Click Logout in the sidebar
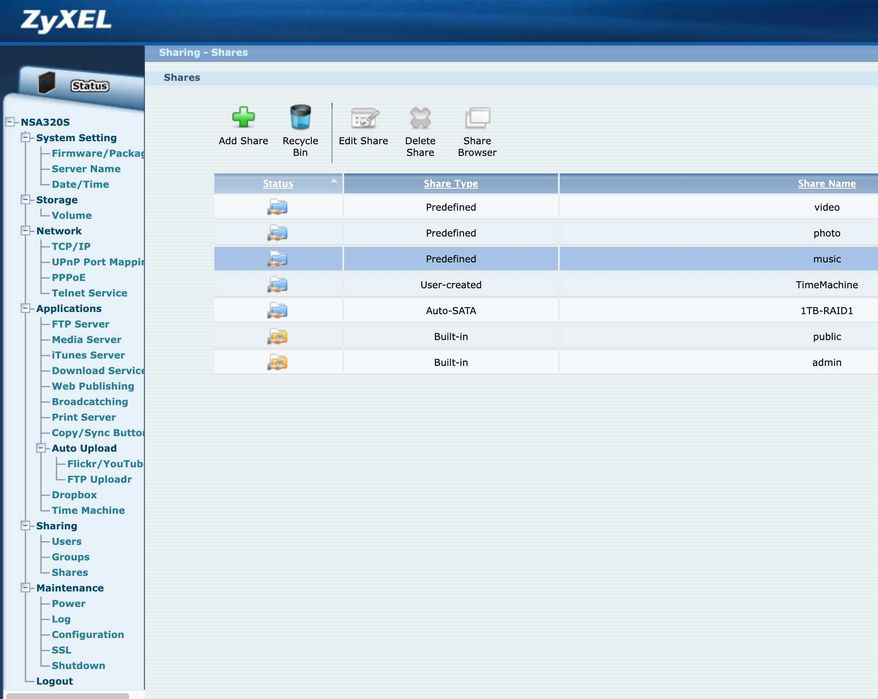Image resolution: width=878 pixels, height=699 pixels. coord(54,681)
